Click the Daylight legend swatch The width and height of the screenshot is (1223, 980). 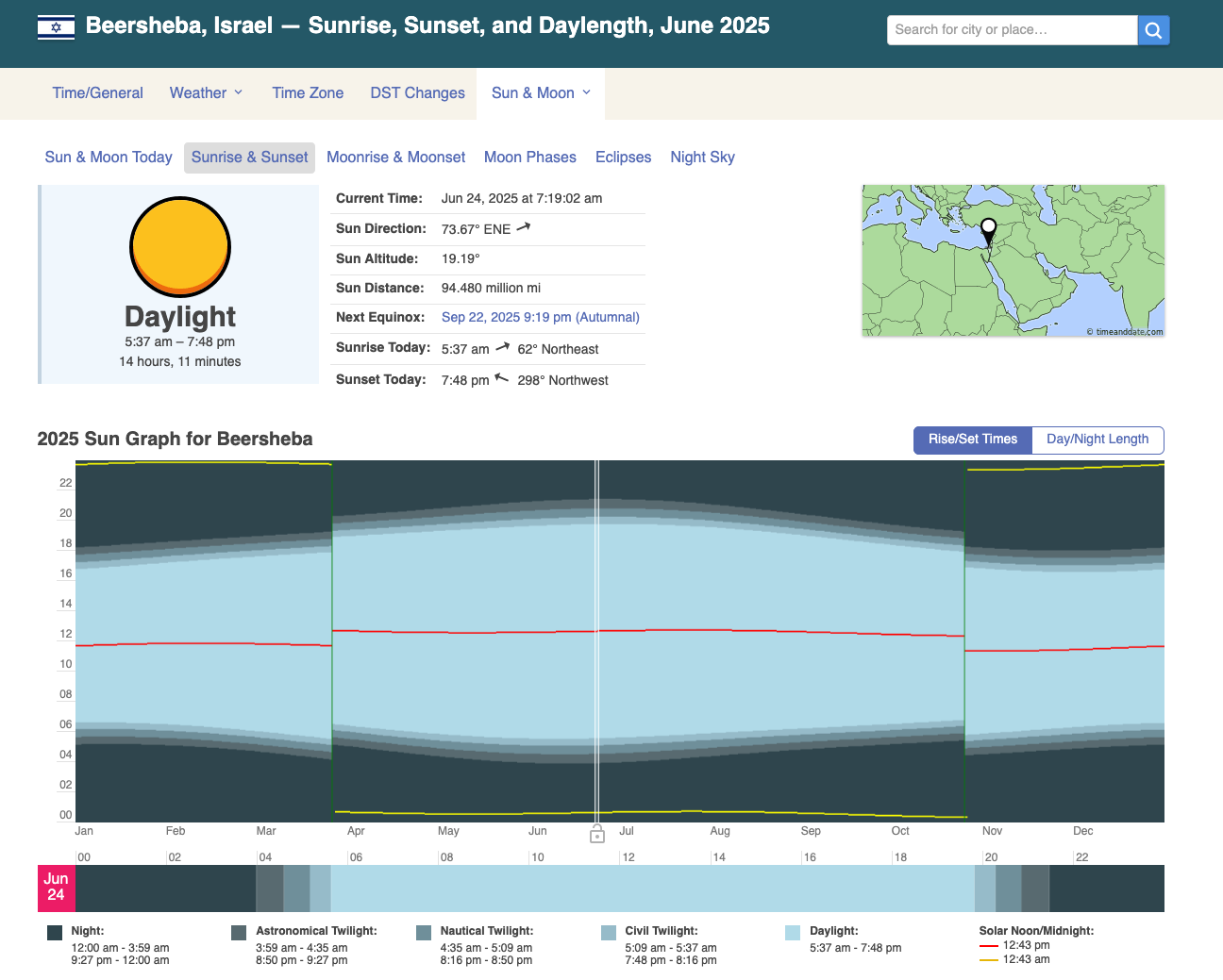(x=793, y=933)
